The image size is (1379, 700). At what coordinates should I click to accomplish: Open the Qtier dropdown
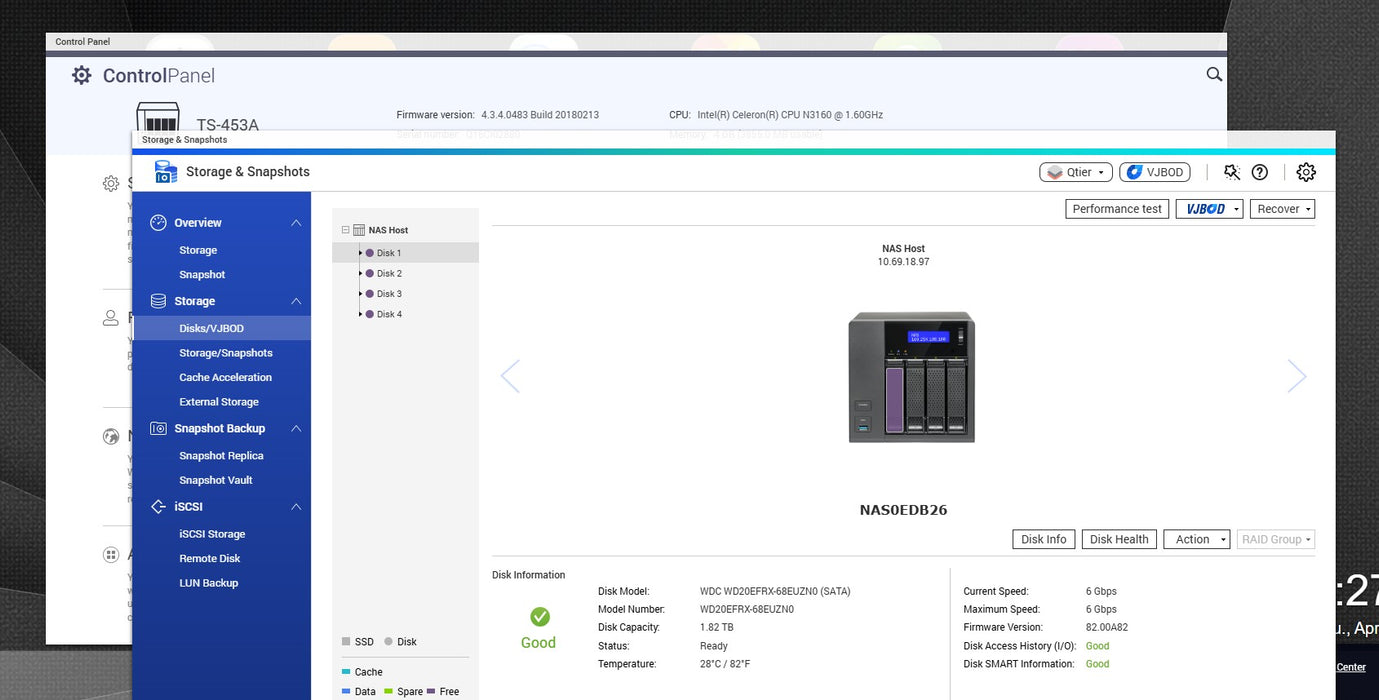(1076, 172)
